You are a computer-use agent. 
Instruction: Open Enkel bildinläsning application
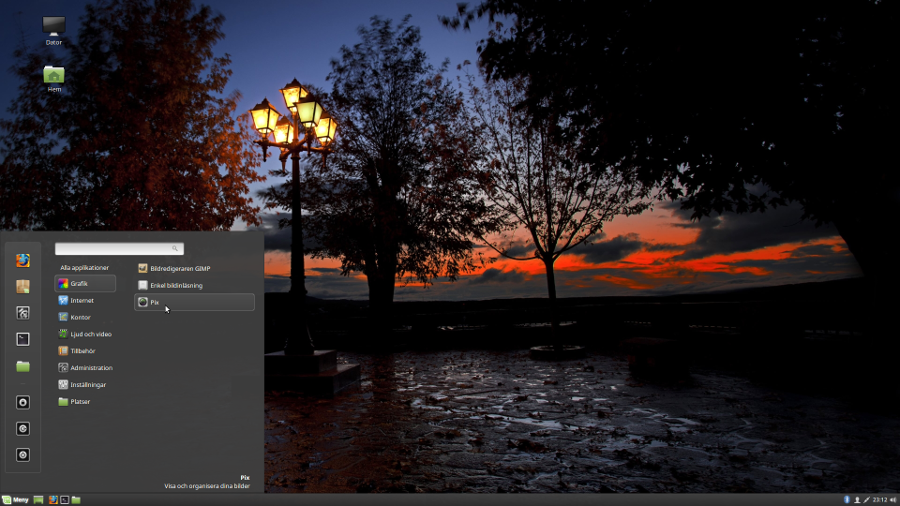pyautogui.click(x=176, y=285)
